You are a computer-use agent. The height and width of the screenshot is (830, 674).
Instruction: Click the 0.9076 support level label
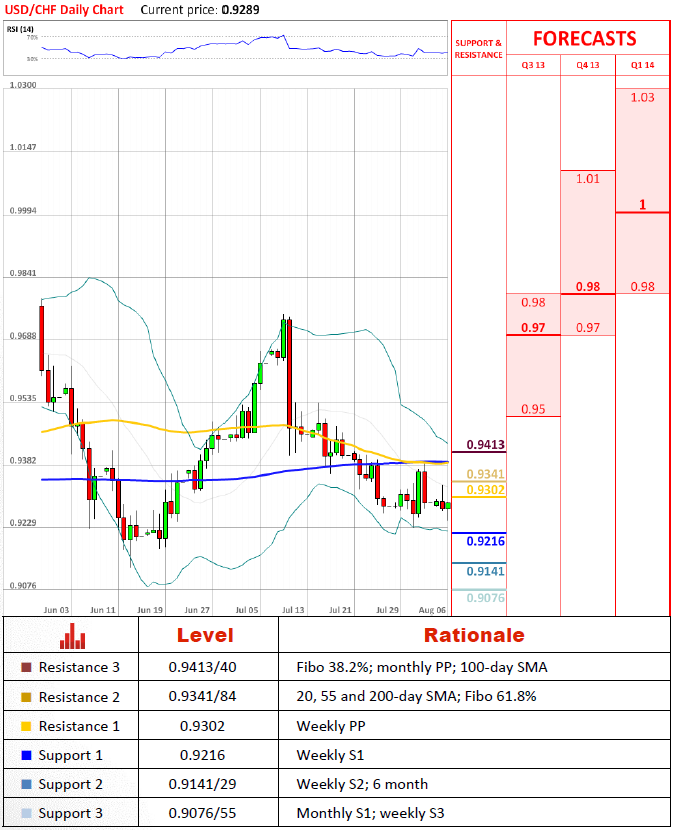(x=486, y=598)
